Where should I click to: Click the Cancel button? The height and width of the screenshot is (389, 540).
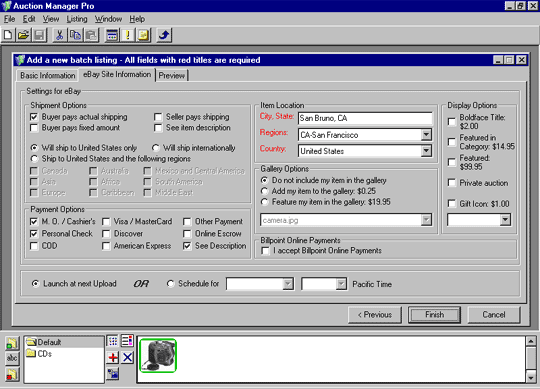[494, 315]
